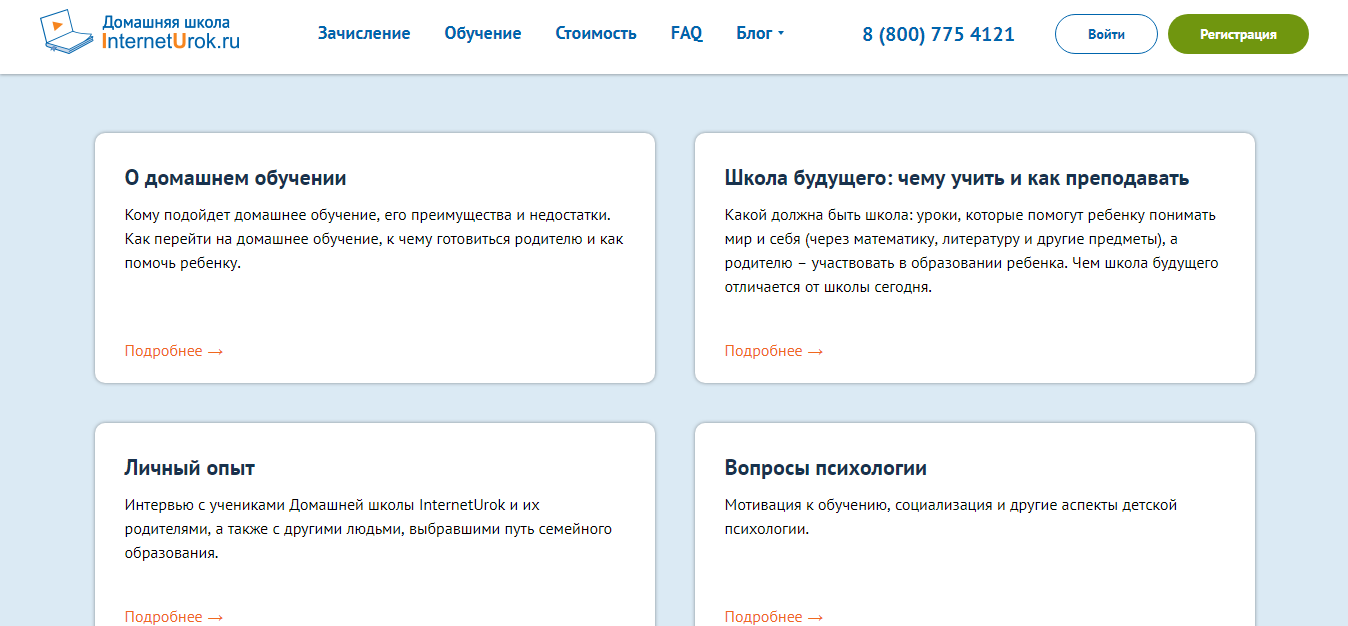This screenshot has width=1348, height=626.
Task: Open Подробнее under О домашнем обучении
Action: 165,351
